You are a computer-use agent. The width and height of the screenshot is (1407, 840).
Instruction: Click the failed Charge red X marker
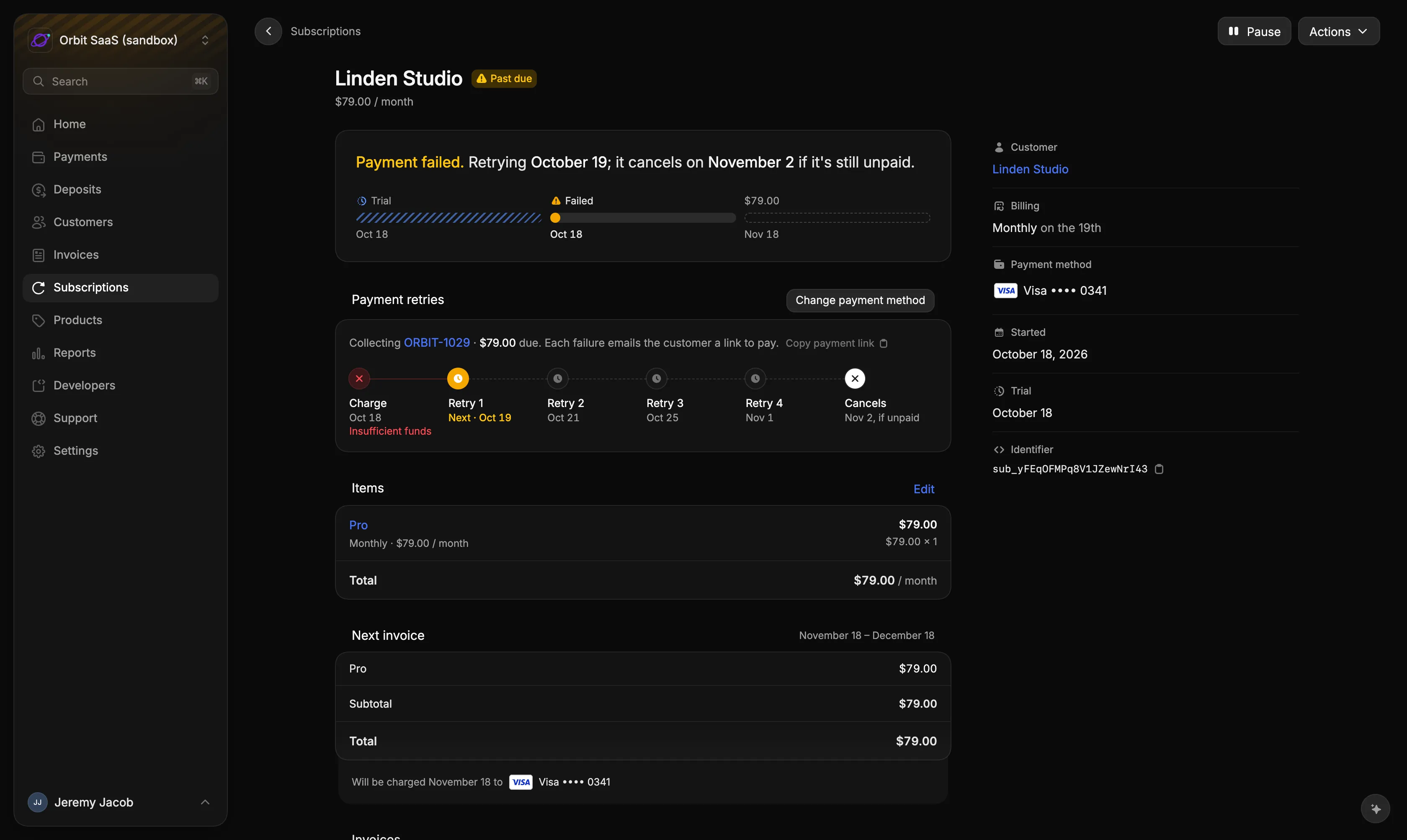[359, 379]
